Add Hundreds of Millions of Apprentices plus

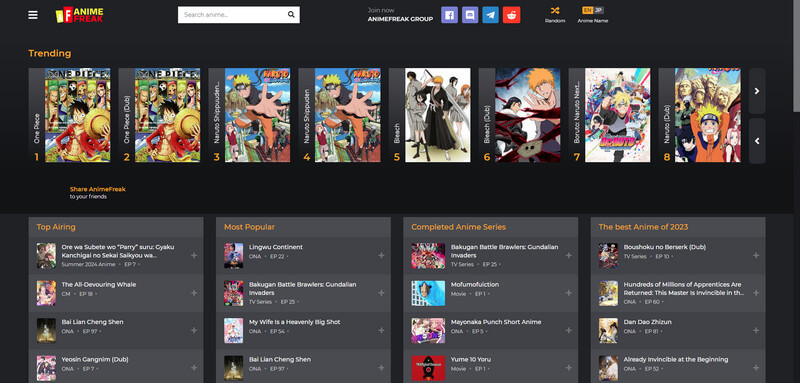point(756,293)
